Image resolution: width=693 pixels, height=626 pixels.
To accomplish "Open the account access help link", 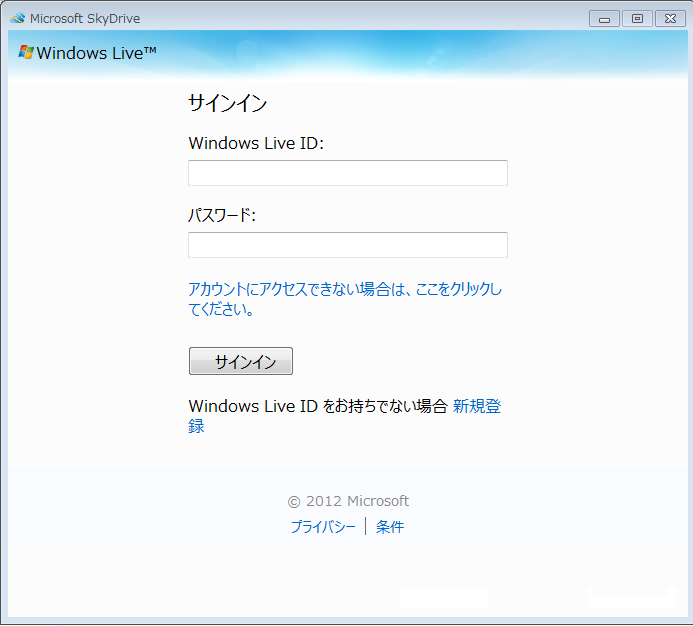I will (345, 299).
